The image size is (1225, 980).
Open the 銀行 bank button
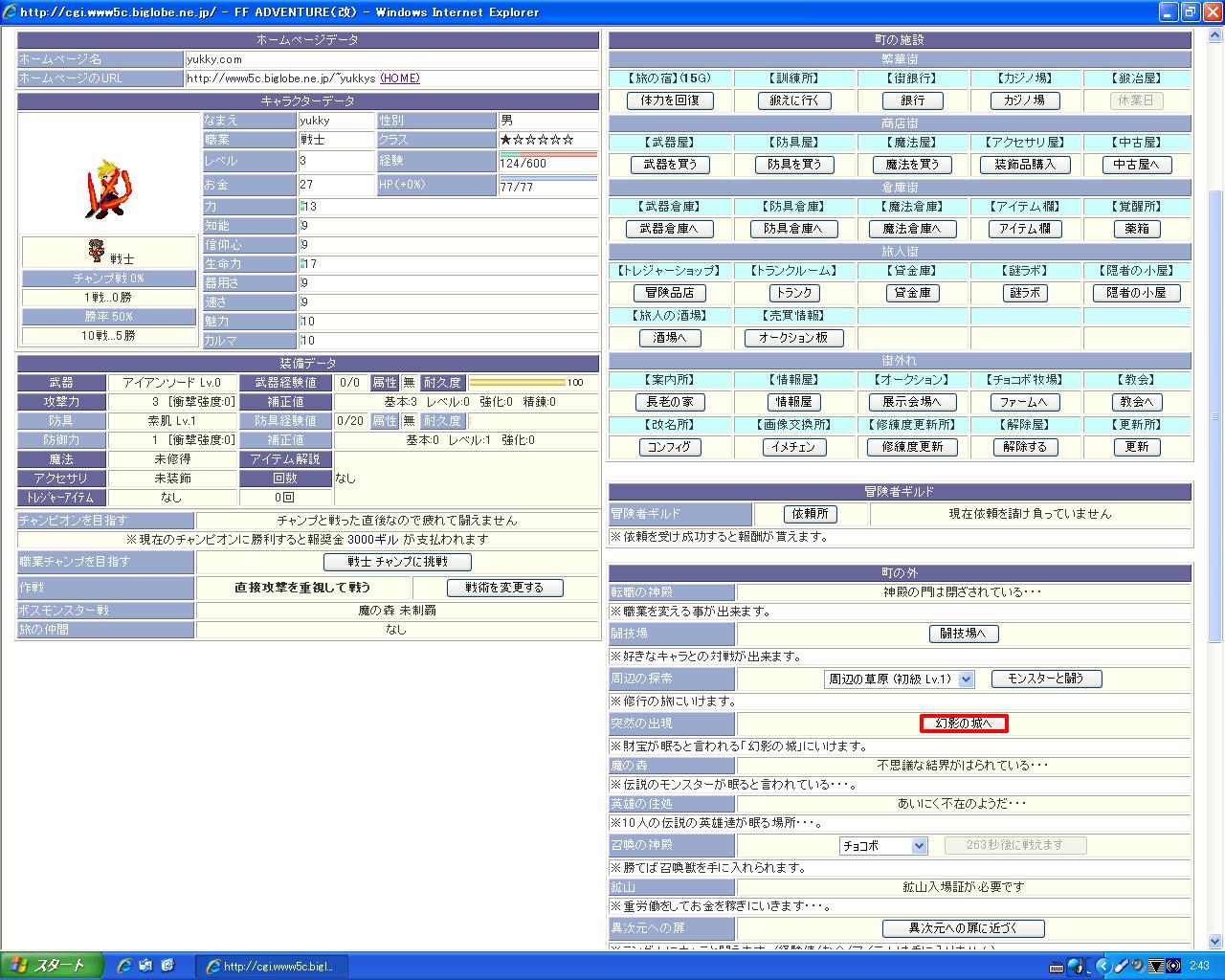pos(913,100)
